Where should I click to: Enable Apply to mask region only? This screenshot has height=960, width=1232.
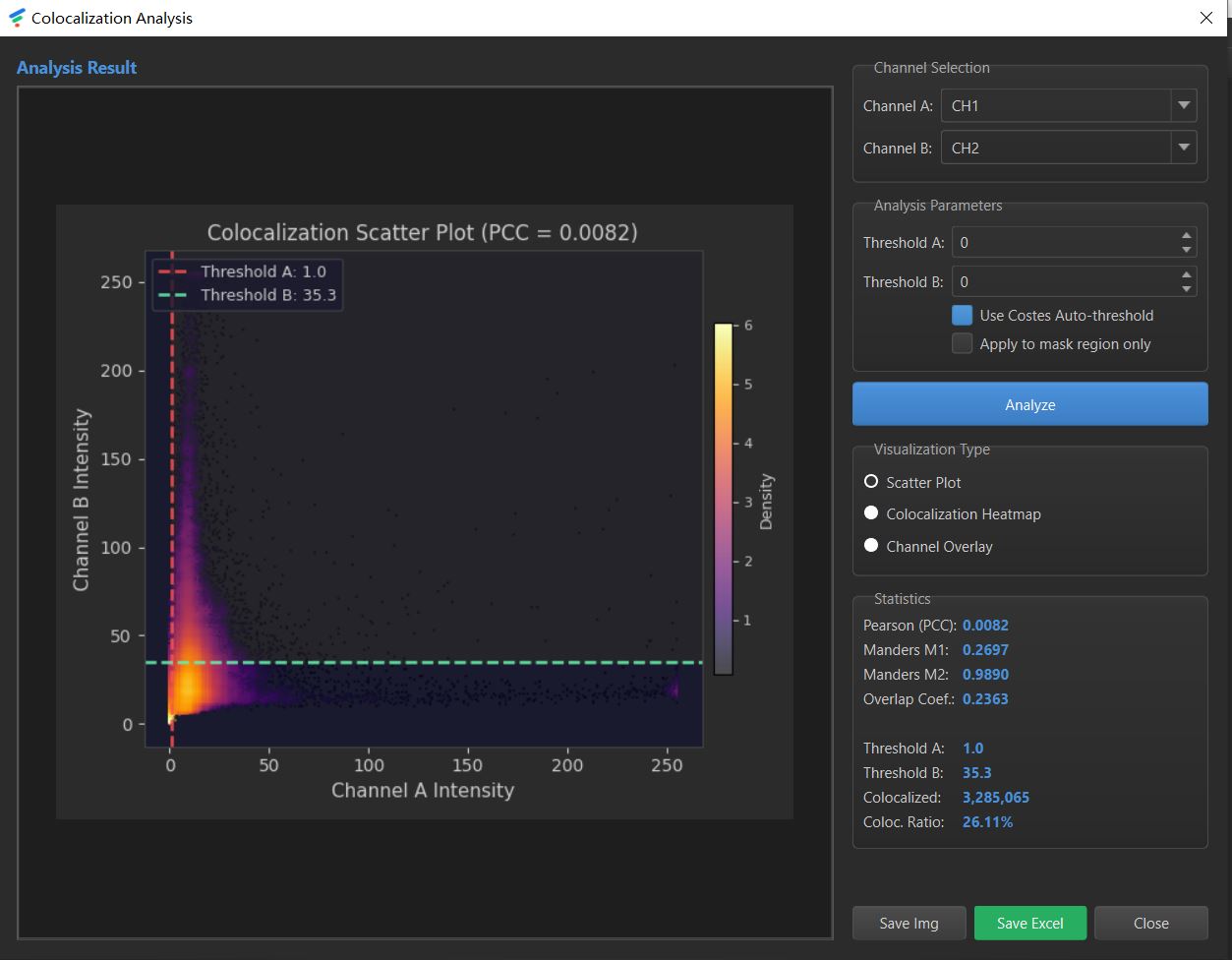point(962,344)
